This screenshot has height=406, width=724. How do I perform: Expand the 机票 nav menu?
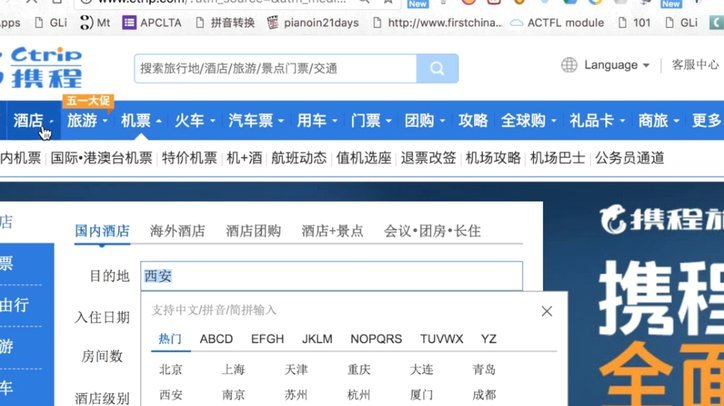click(x=141, y=121)
